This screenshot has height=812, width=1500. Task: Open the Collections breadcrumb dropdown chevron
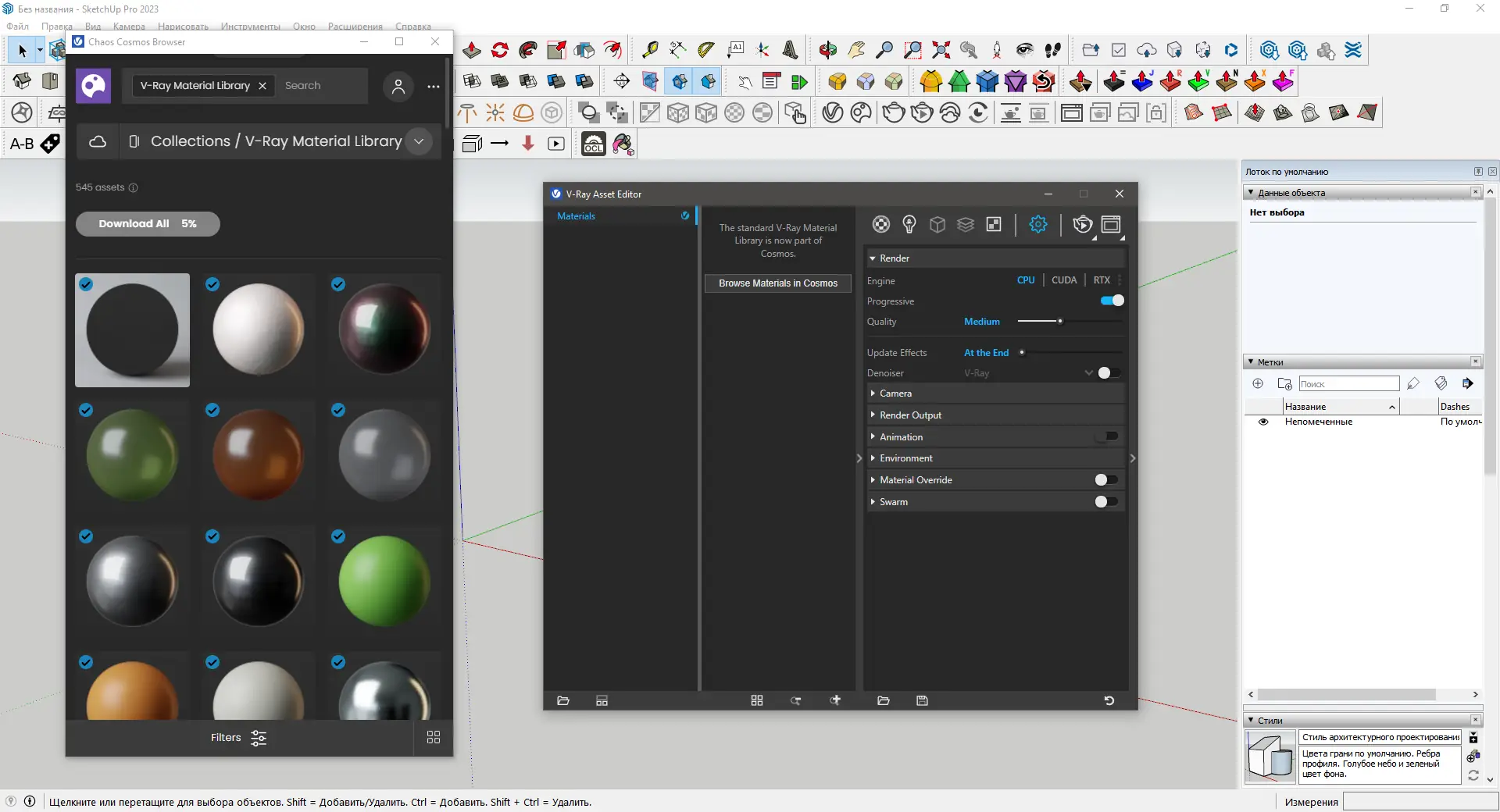(x=419, y=141)
